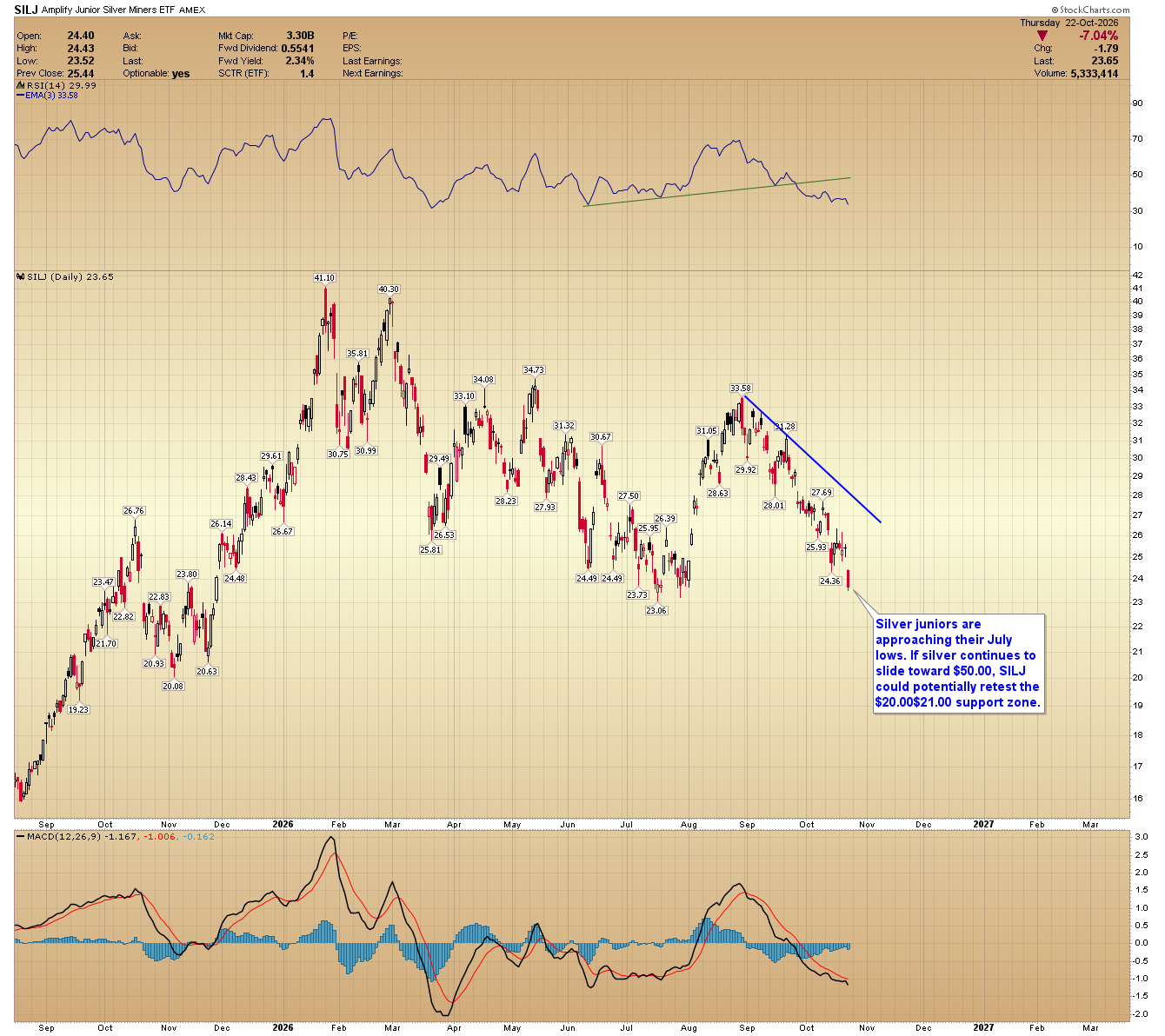Select the MACD histogram value -0.162
1165x1036 pixels.
coord(198,836)
